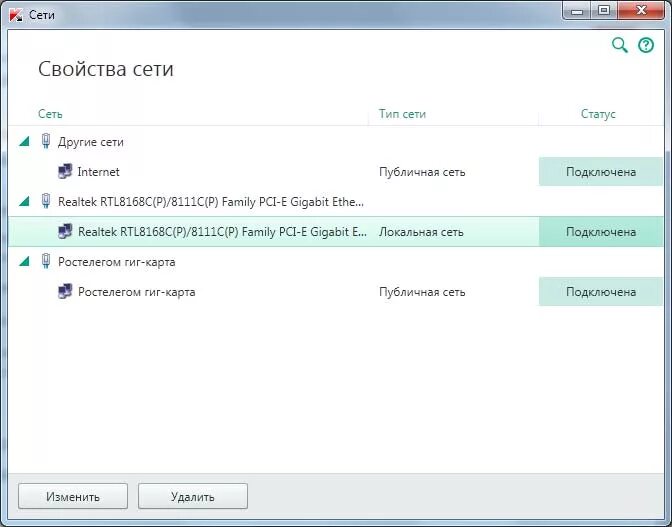Click network computers icon beside Internet
The image size is (672, 527).
(65, 171)
